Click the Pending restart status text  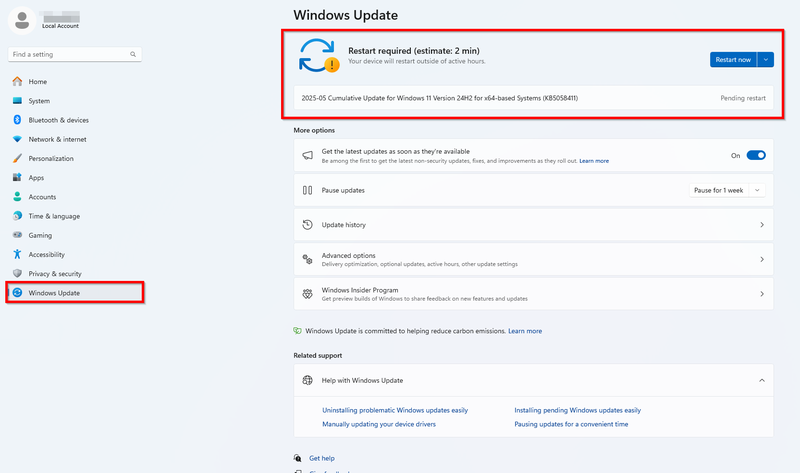pos(743,98)
